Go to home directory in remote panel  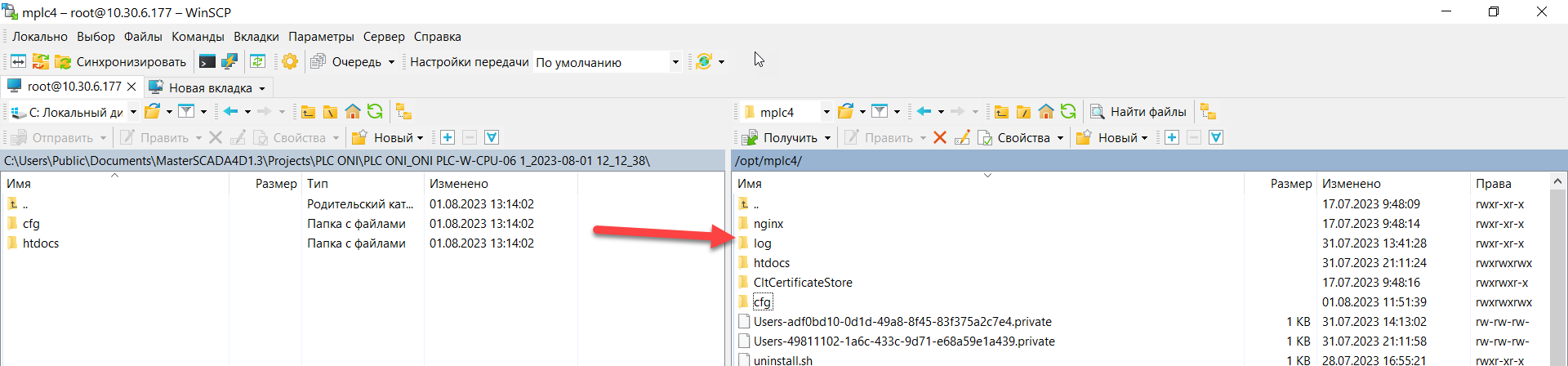1046,112
